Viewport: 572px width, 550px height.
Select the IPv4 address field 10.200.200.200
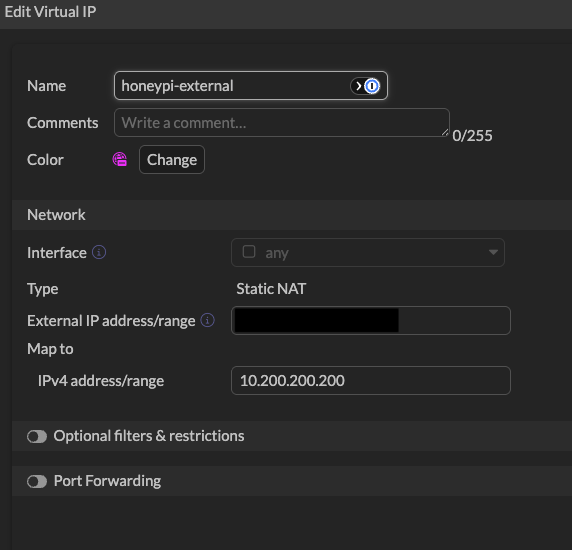(371, 380)
